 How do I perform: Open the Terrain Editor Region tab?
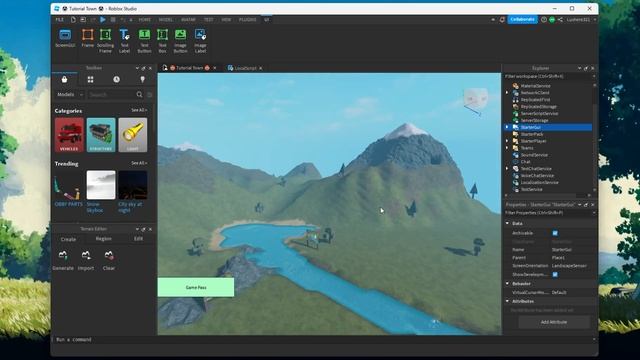(103, 239)
